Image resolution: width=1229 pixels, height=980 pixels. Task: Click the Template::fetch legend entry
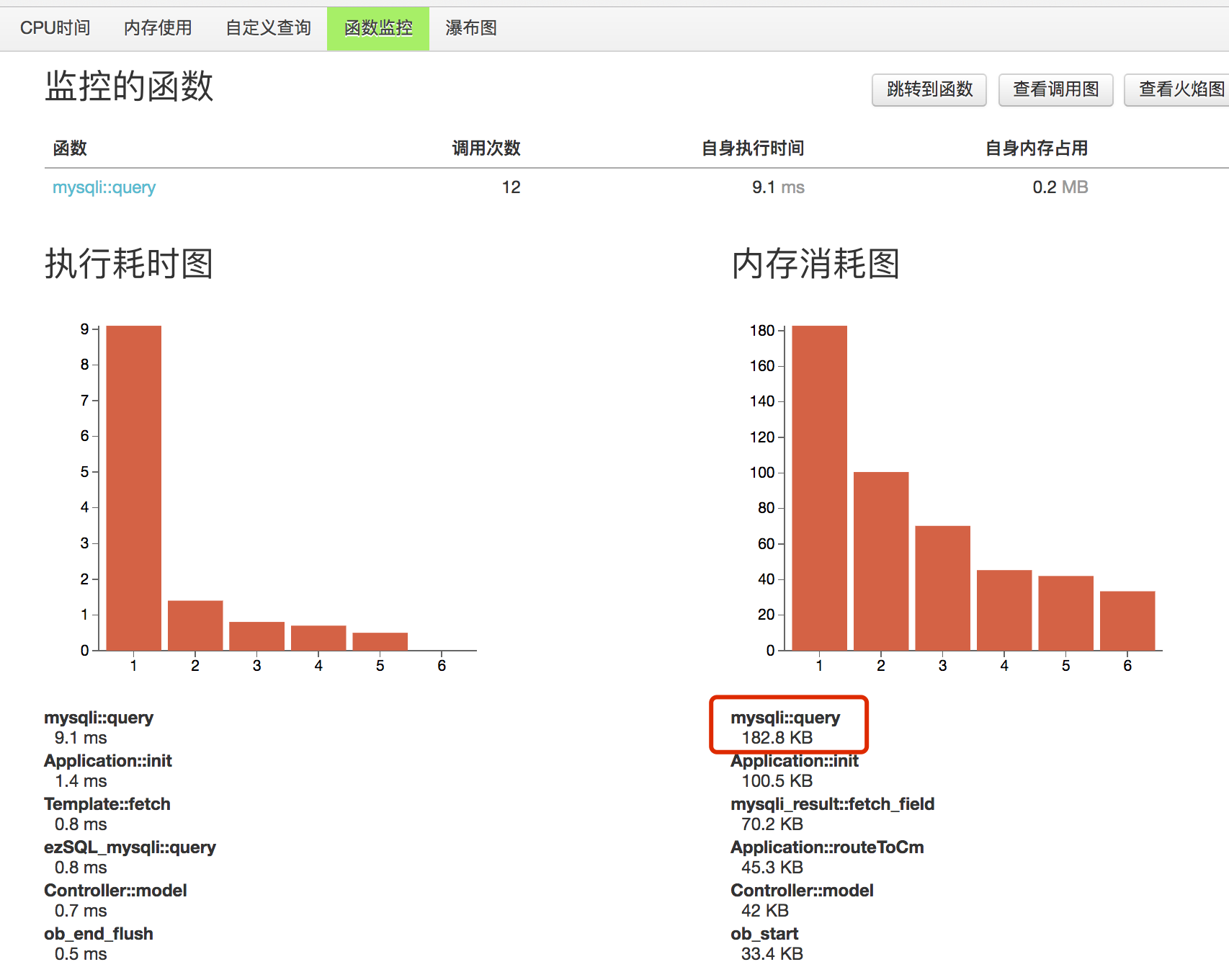pos(107,804)
